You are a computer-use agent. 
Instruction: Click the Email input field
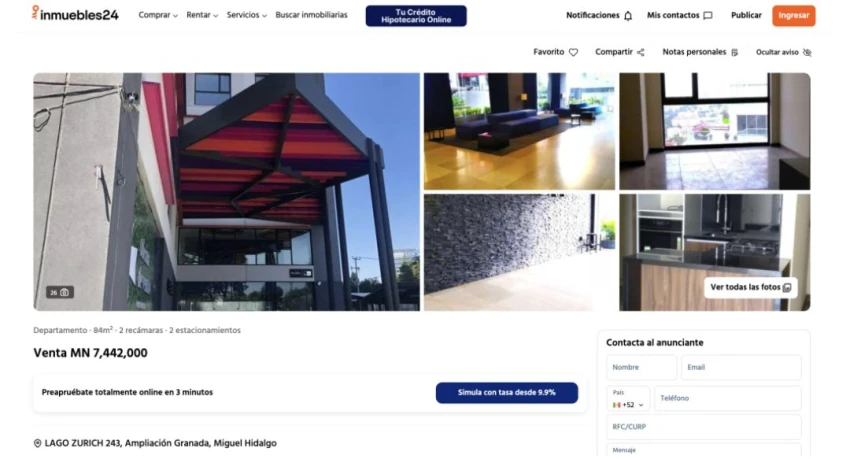point(741,367)
